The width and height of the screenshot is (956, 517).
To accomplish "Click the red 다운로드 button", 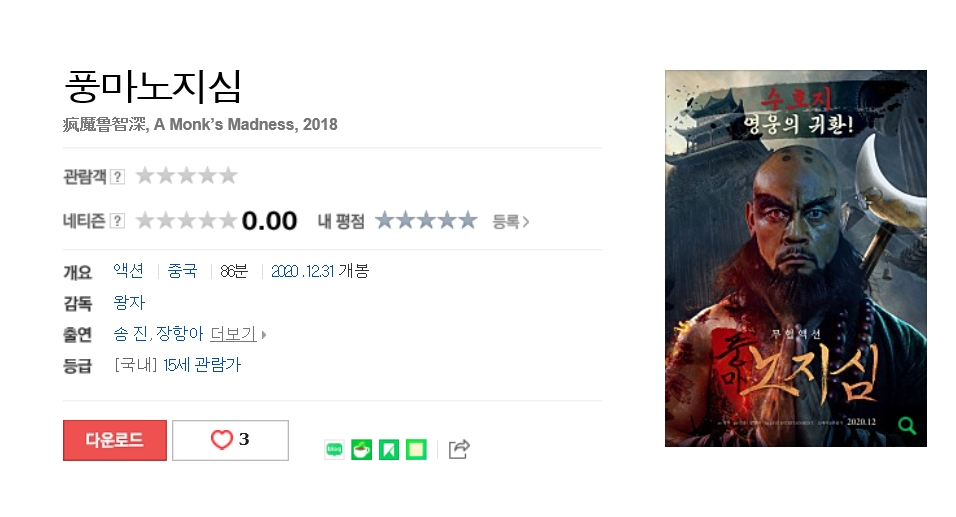I will (115, 440).
